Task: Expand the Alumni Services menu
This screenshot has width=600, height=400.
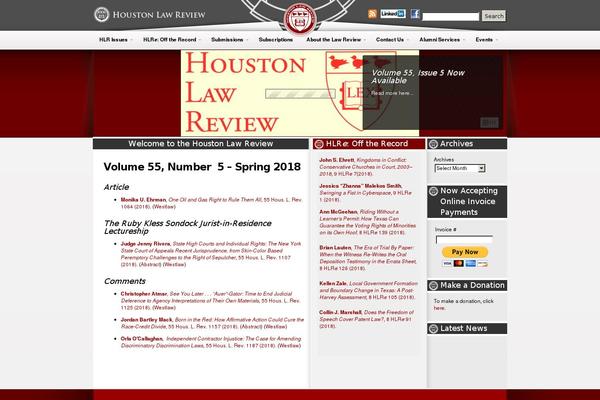Action: pyautogui.click(x=442, y=40)
